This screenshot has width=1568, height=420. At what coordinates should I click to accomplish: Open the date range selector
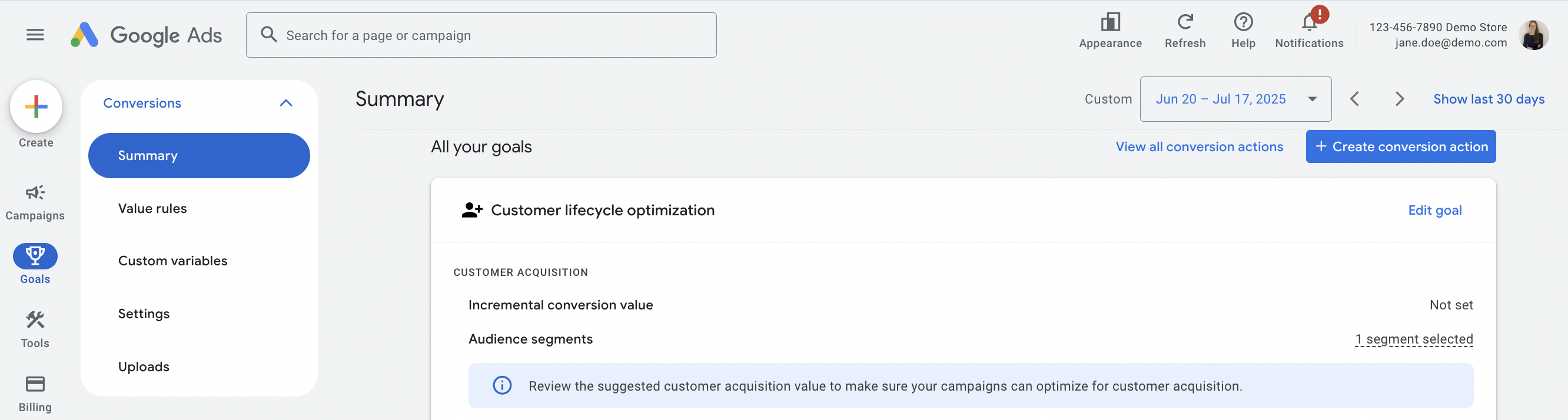pyautogui.click(x=1234, y=99)
